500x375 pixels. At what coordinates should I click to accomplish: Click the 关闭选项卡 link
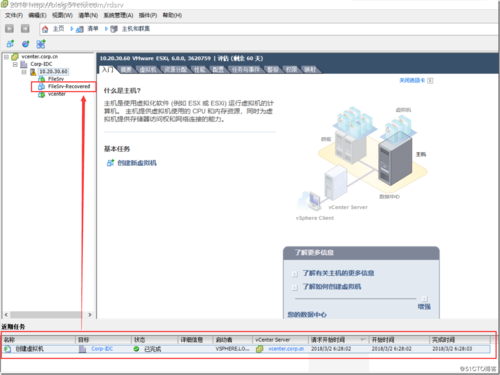coord(412,80)
